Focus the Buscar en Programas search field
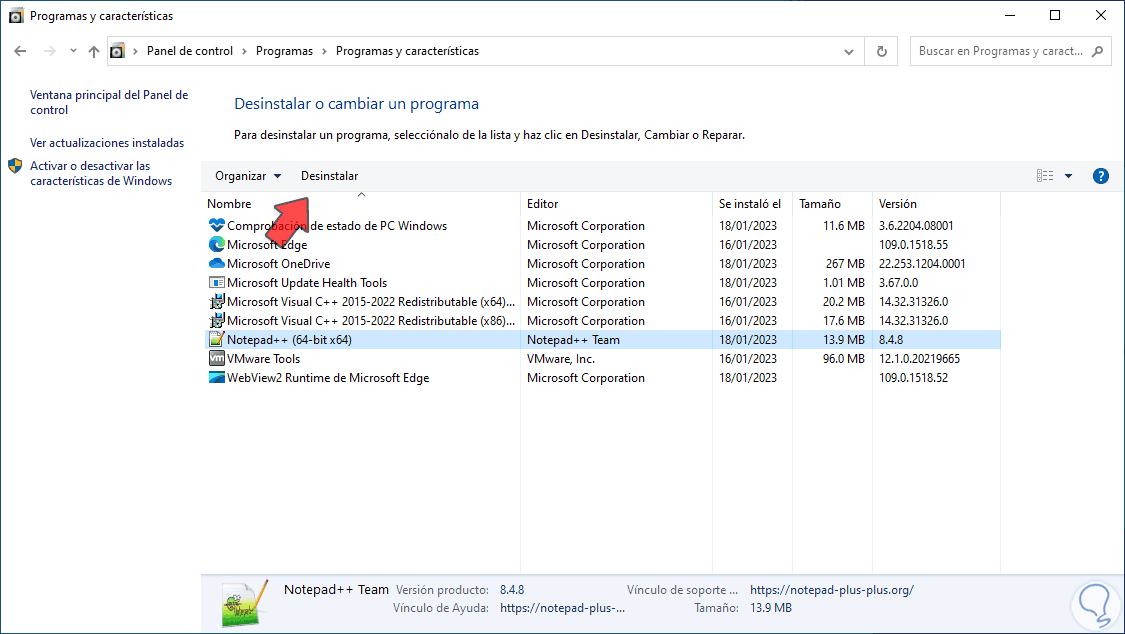The width and height of the screenshot is (1125, 634). point(1002,51)
